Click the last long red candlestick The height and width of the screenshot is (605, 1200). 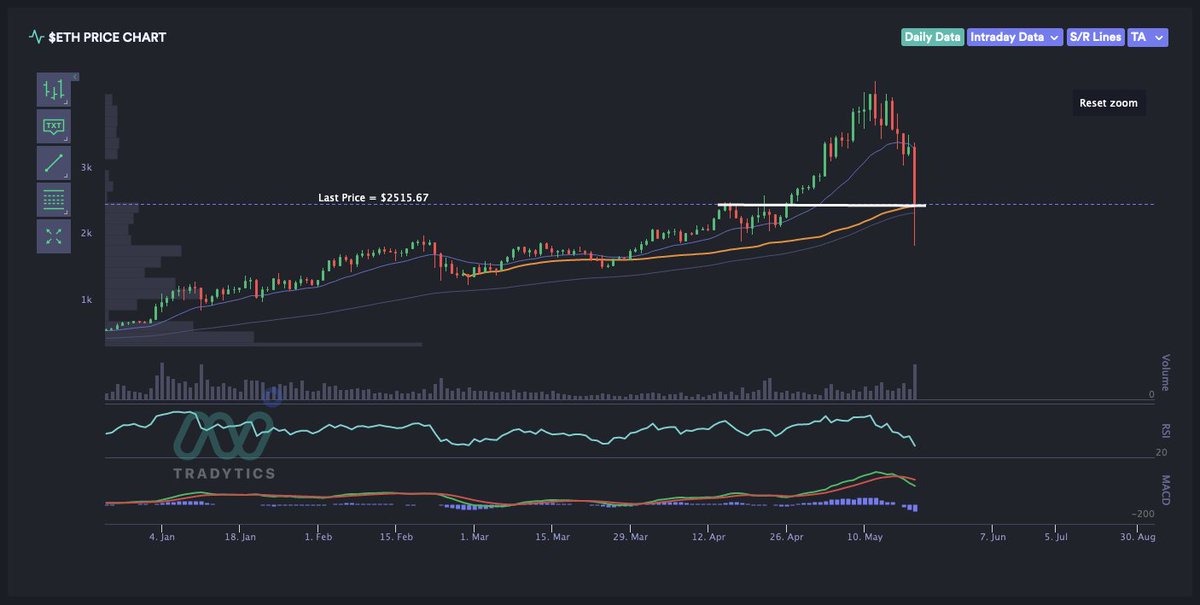click(915, 194)
